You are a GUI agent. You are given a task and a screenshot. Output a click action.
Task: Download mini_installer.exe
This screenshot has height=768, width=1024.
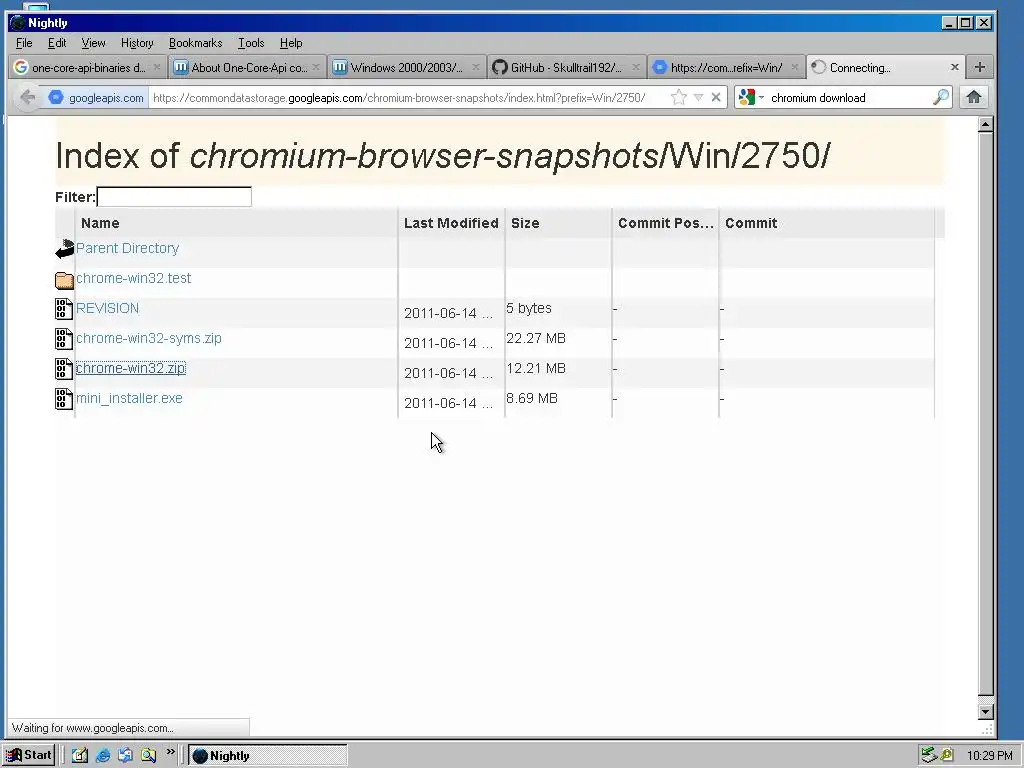click(x=129, y=398)
